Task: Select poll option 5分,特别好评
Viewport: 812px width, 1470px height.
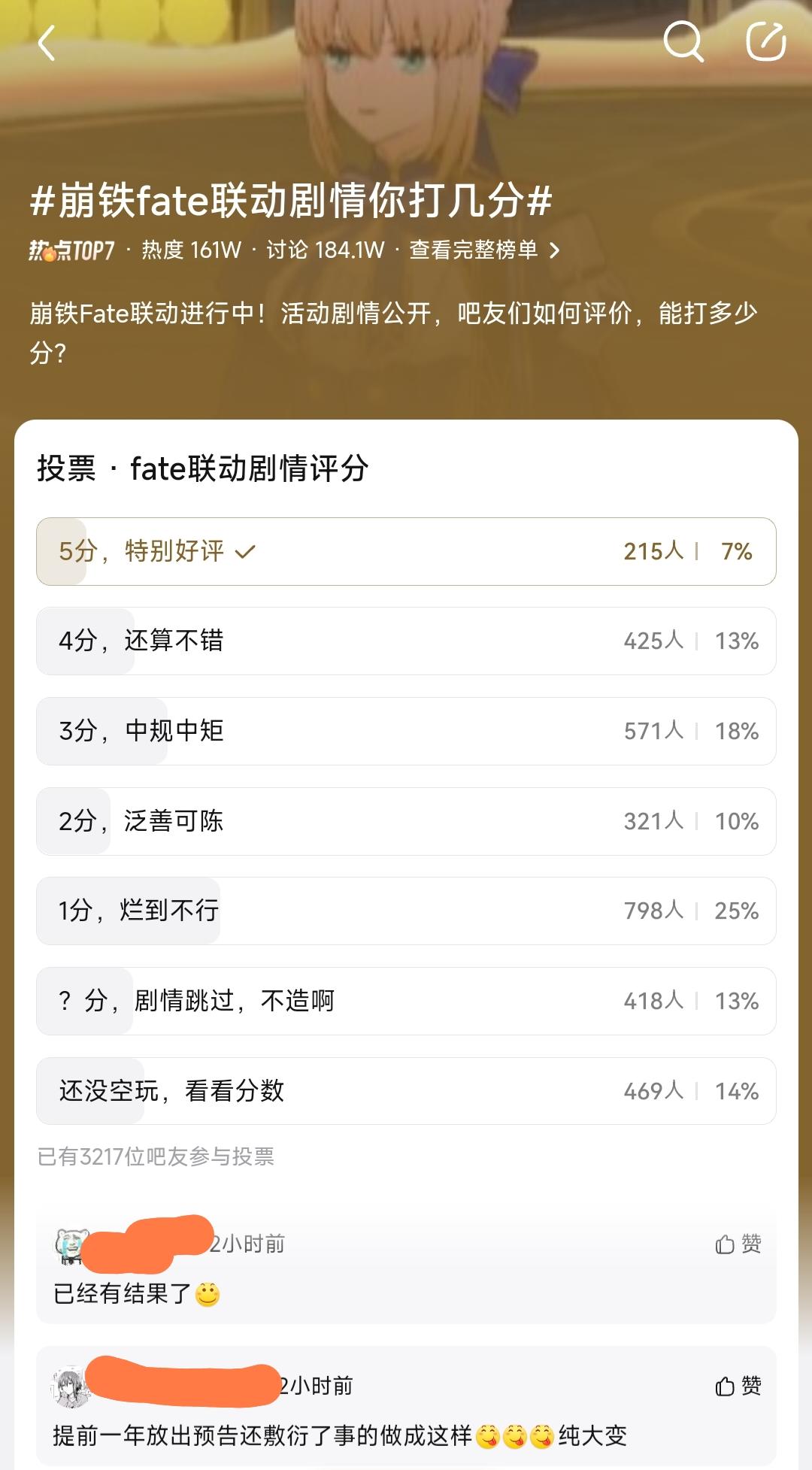Action: [x=406, y=551]
